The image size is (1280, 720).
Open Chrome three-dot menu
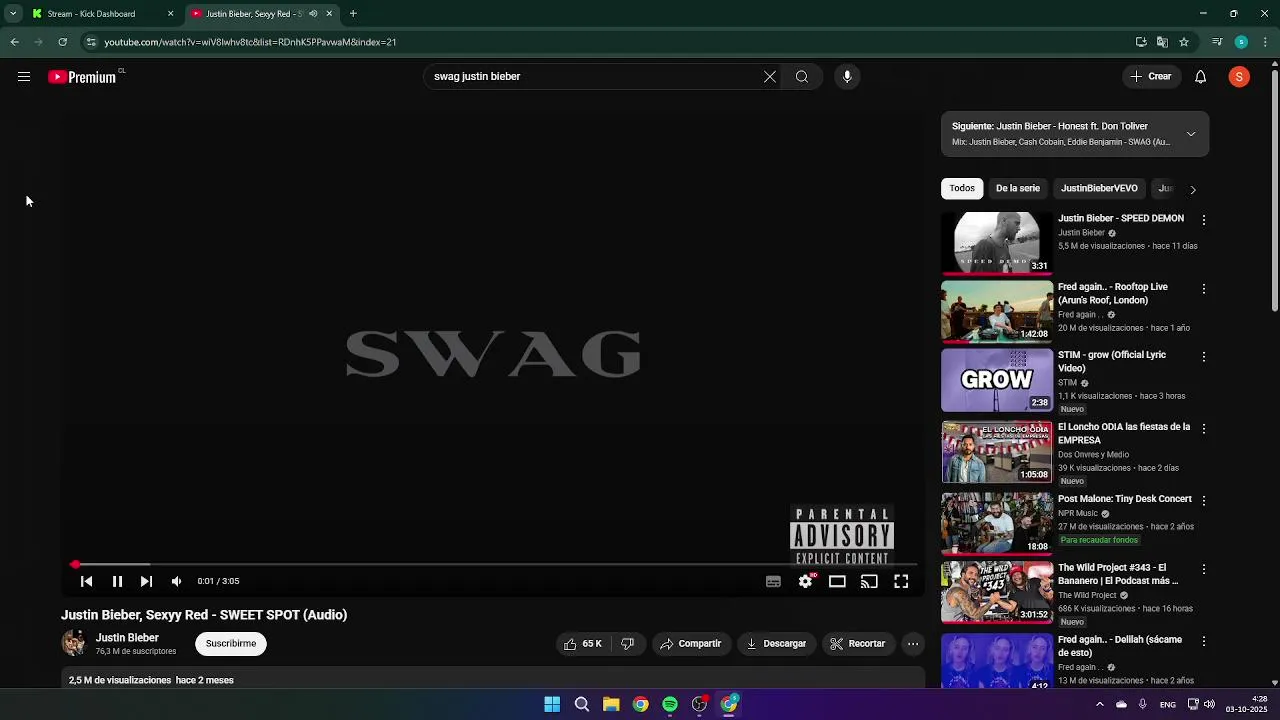click(x=1266, y=42)
